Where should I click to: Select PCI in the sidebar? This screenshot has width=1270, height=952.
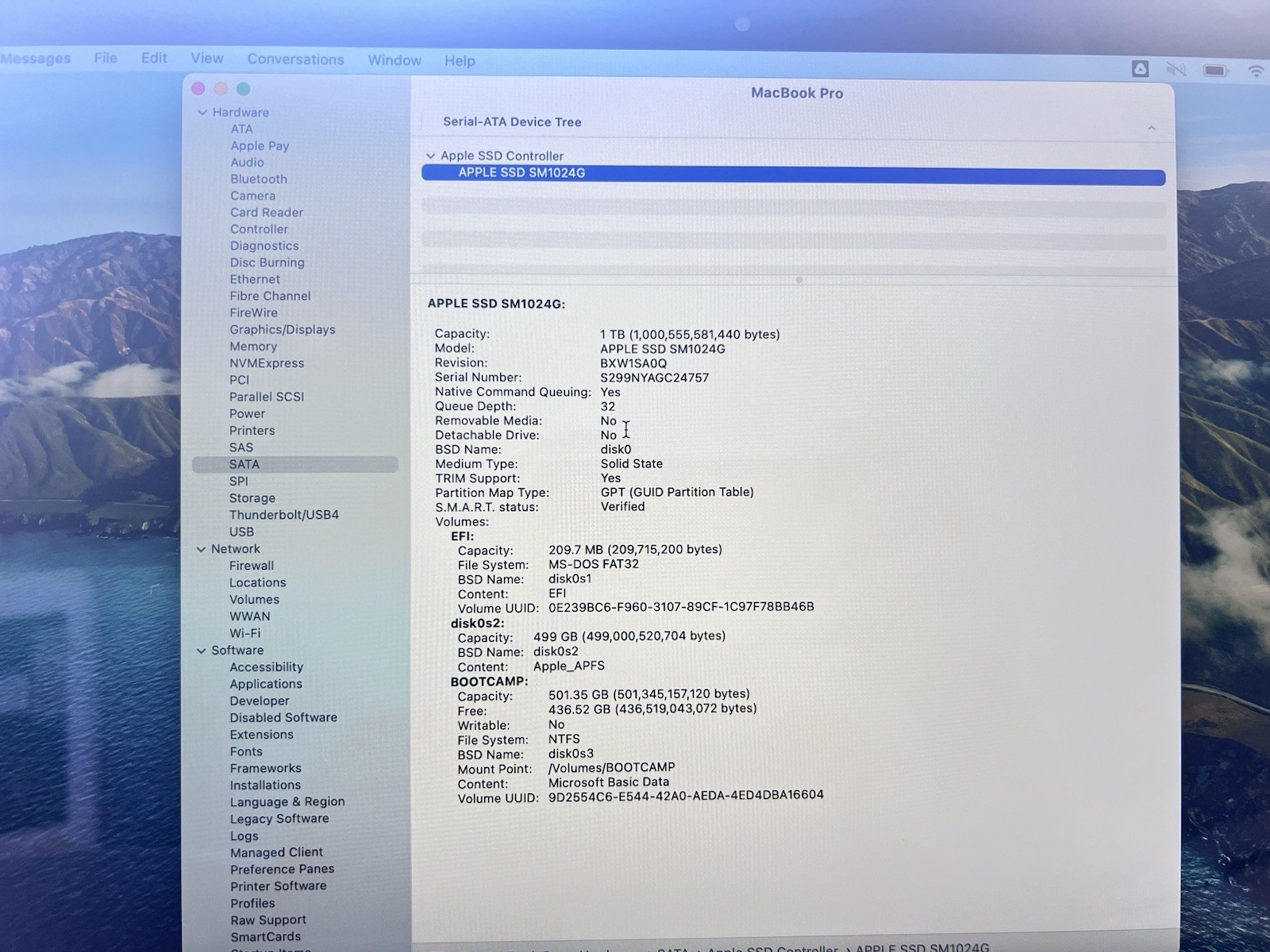pyautogui.click(x=239, y=380)
